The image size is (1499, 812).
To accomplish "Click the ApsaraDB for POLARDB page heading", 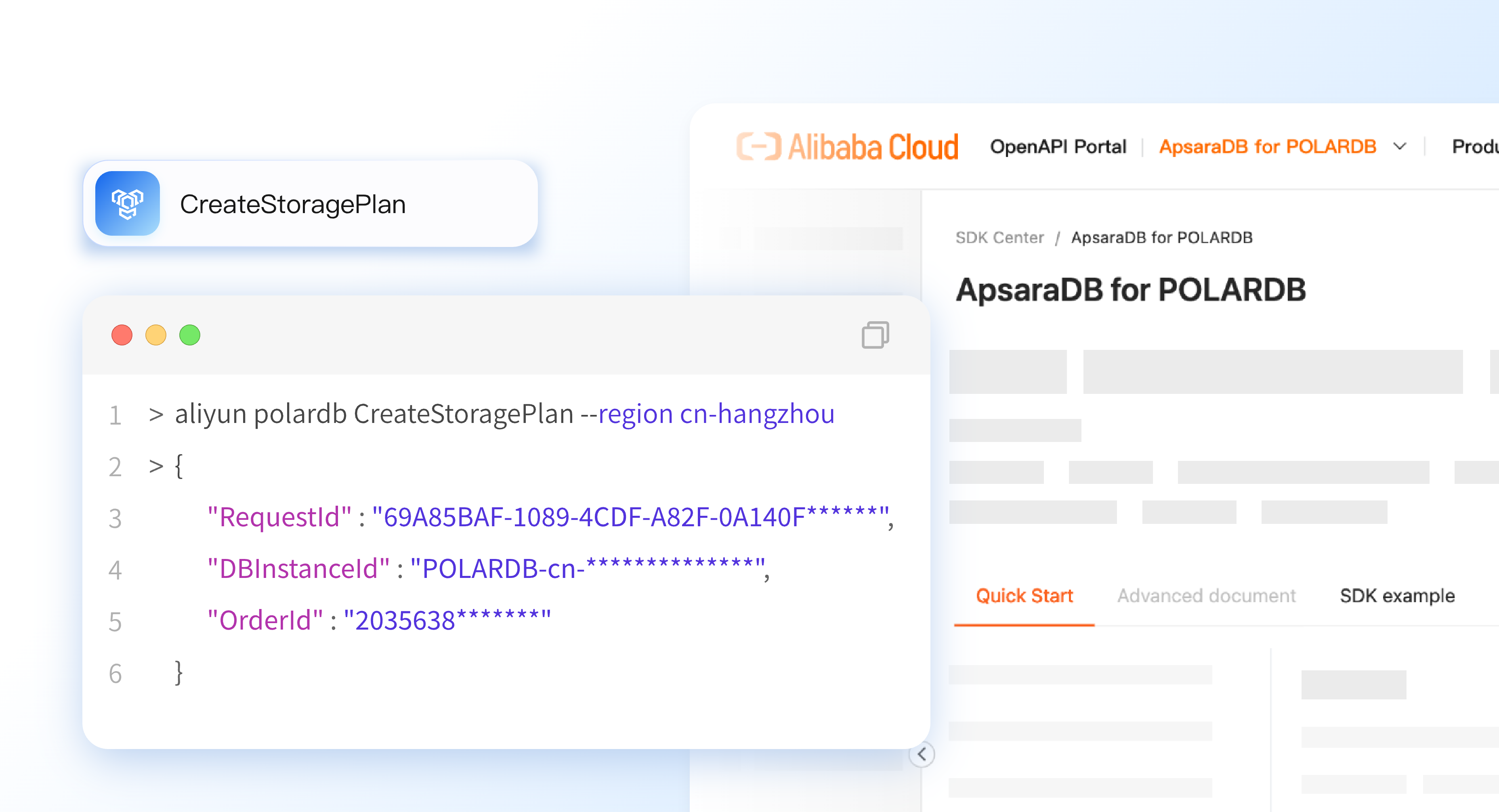I will click(1131, 290).
